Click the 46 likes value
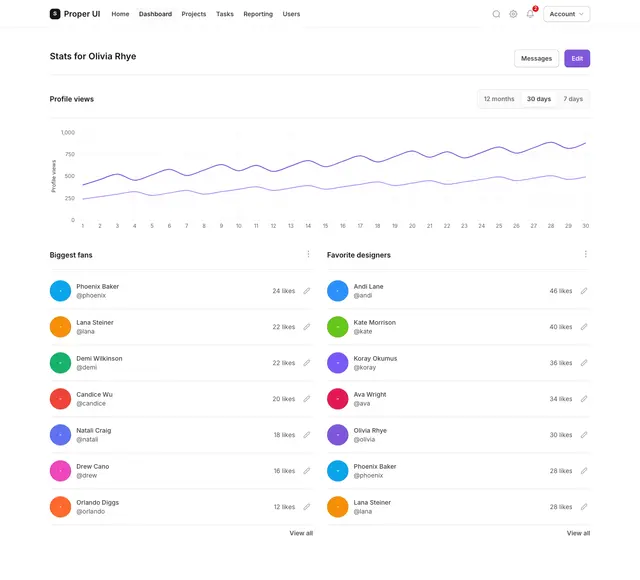The width and height of the screenshot is (640, 580). (560, 291)
